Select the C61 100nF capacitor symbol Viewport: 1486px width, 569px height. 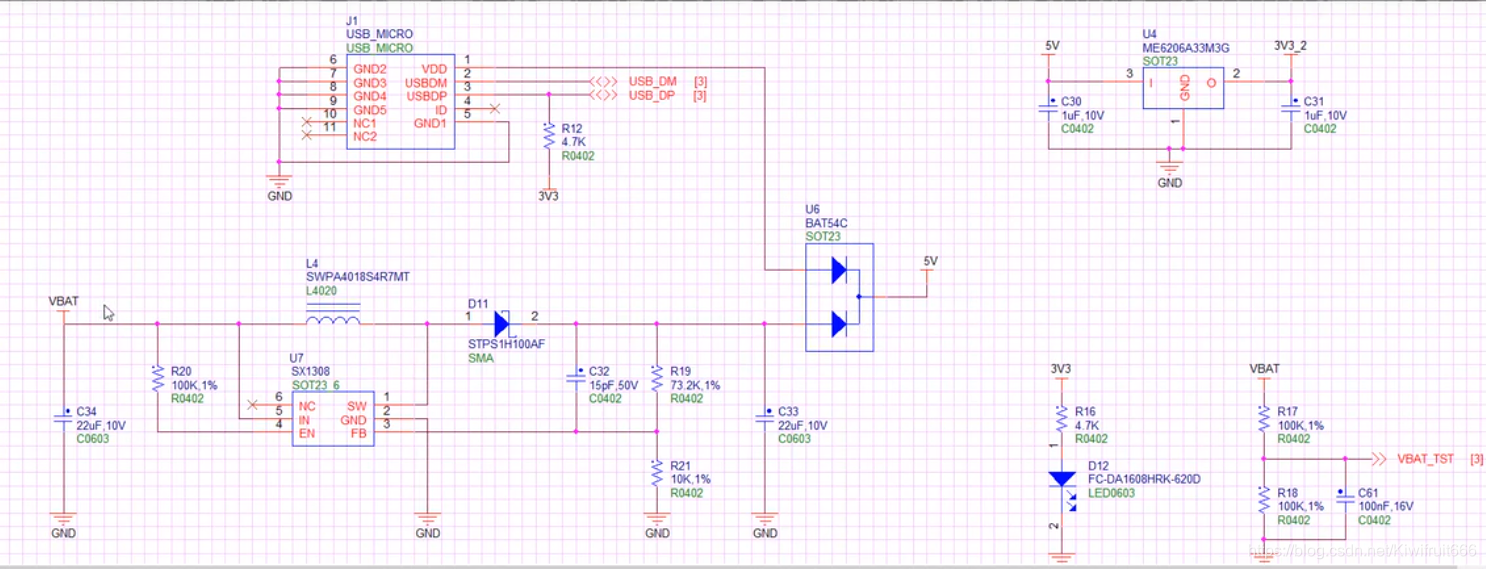(1345, 496)
